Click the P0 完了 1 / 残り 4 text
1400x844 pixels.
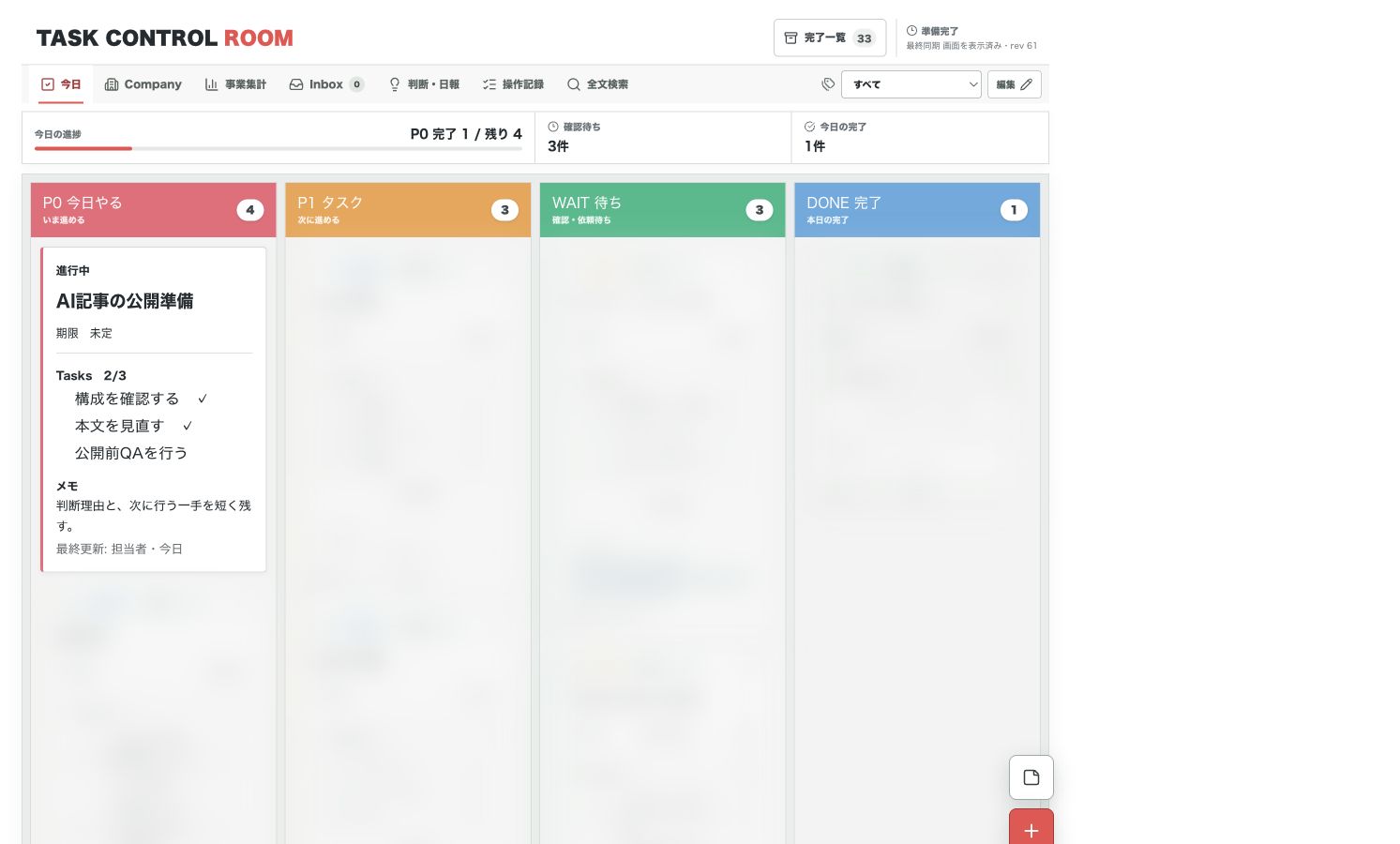click(x=466, y=134)
